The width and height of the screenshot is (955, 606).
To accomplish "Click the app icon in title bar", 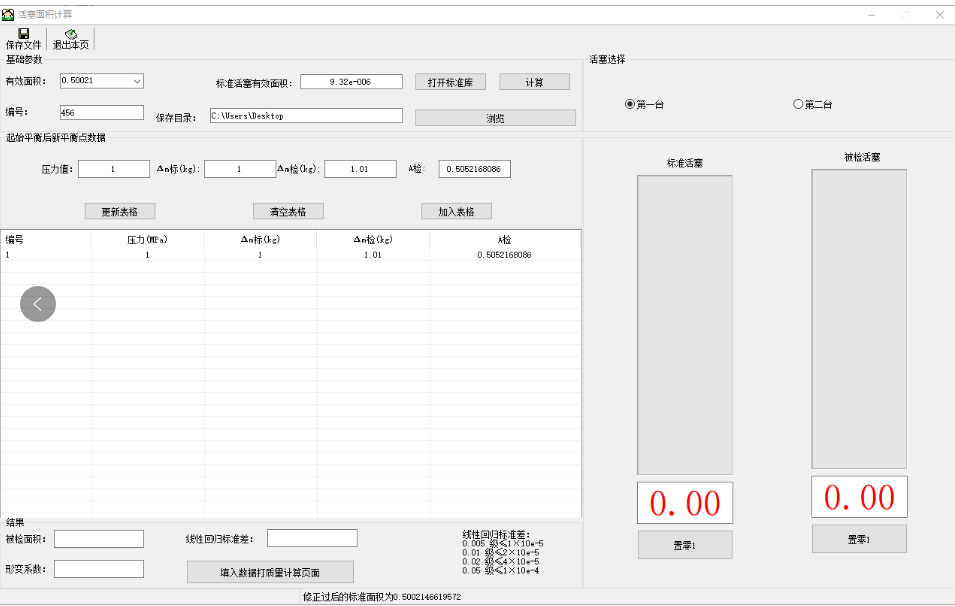I will coord(8,14).
